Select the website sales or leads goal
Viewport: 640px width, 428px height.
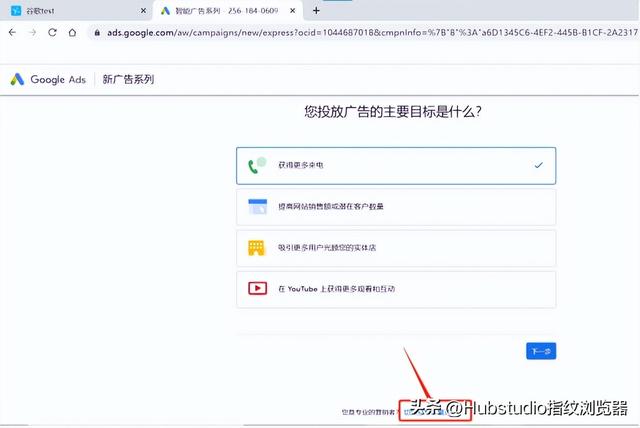(x=396, y=207)
